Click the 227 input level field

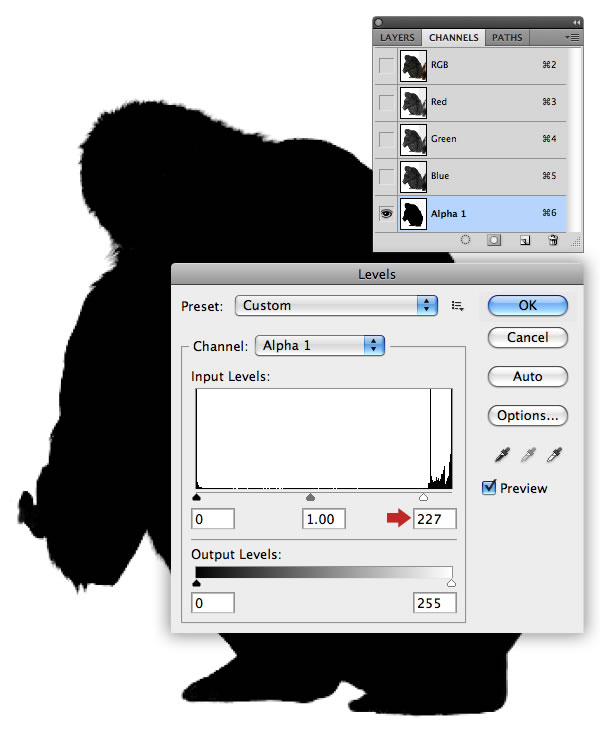tap(434, 519)
